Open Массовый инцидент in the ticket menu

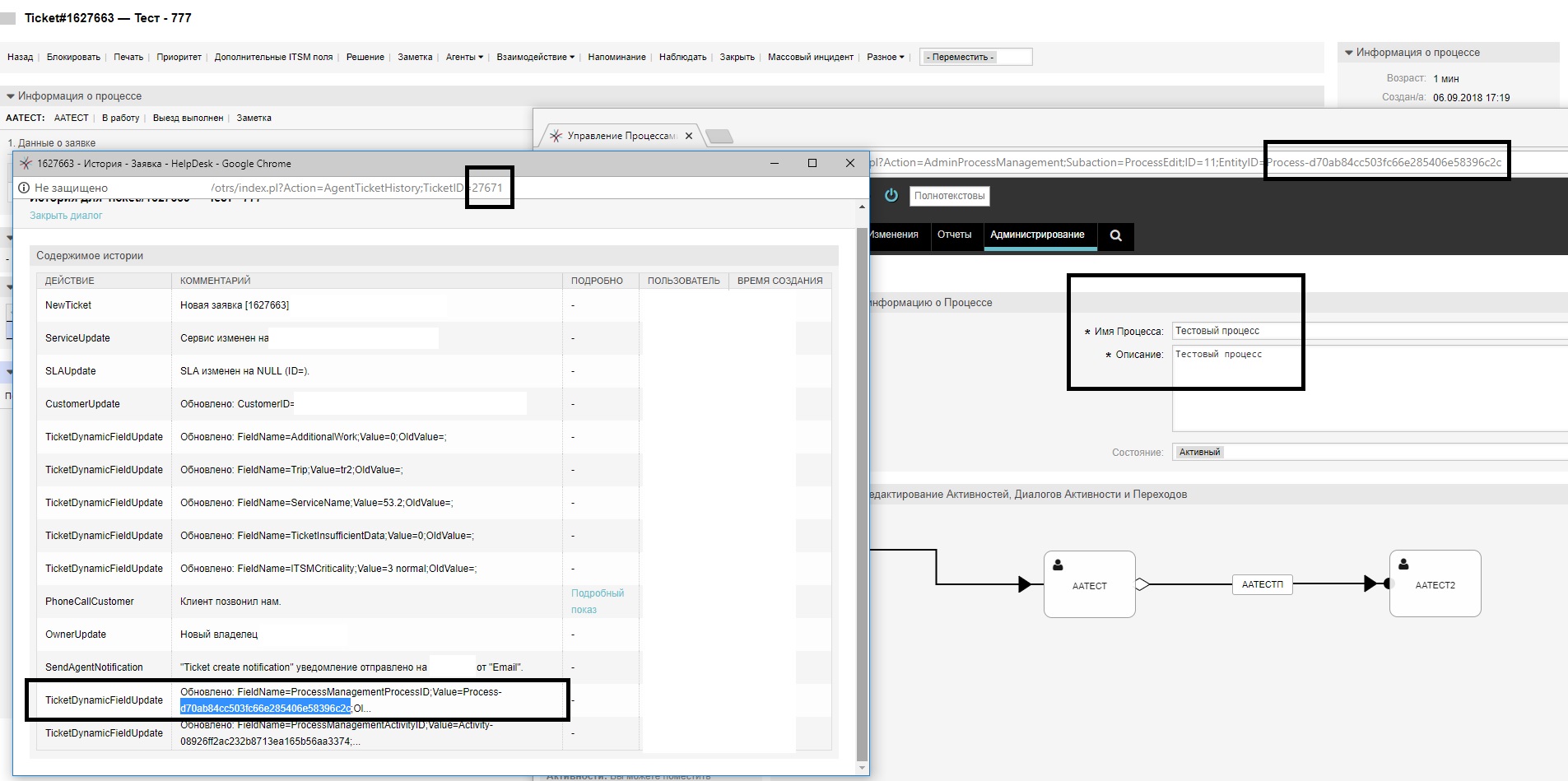click(x=811, y=57)
